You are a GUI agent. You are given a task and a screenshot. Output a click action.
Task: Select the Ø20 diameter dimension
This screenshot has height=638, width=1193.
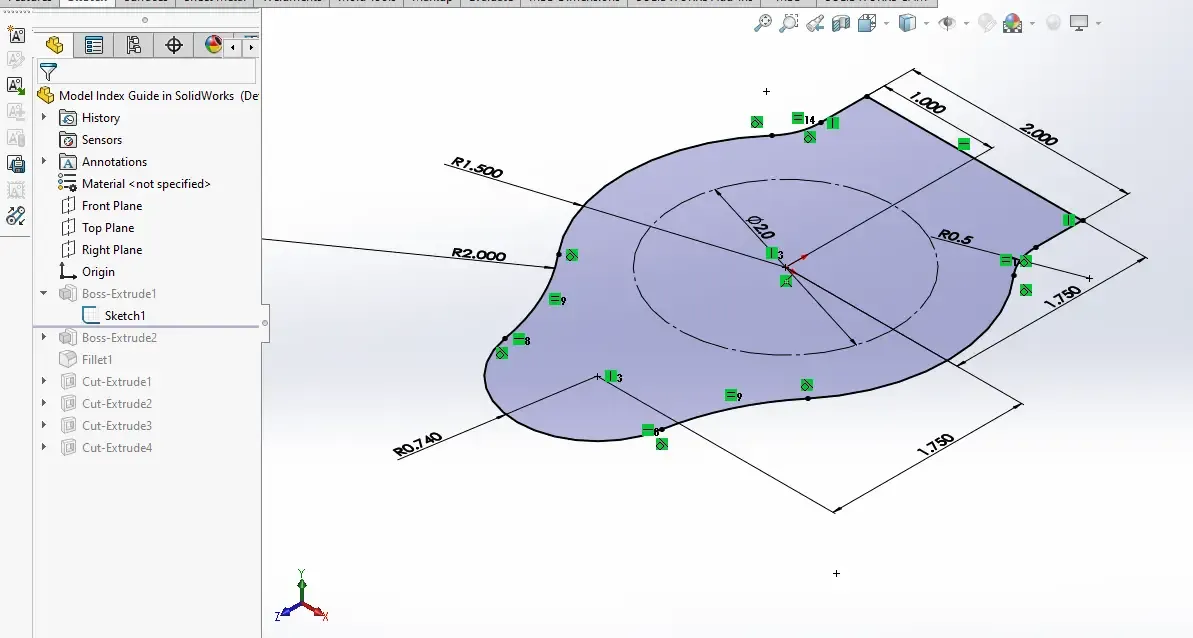761,227
